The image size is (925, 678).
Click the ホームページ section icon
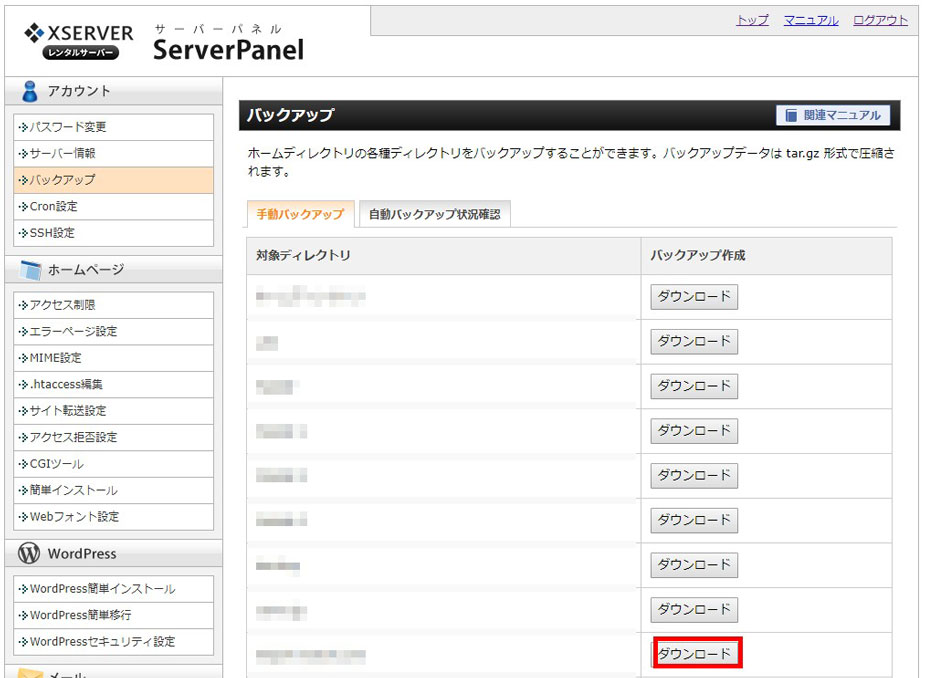pyautogui.click(x=30, y=270)
